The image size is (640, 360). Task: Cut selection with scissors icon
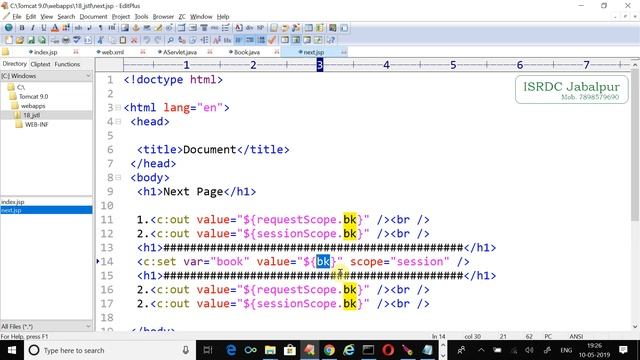click(100, 40)
